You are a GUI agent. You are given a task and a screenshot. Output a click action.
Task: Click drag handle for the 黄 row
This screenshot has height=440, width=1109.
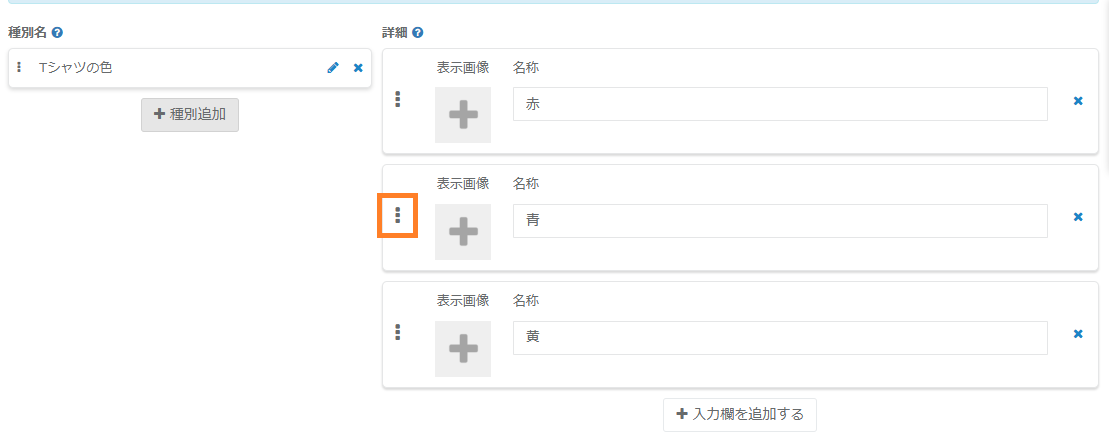pos(398,333)
